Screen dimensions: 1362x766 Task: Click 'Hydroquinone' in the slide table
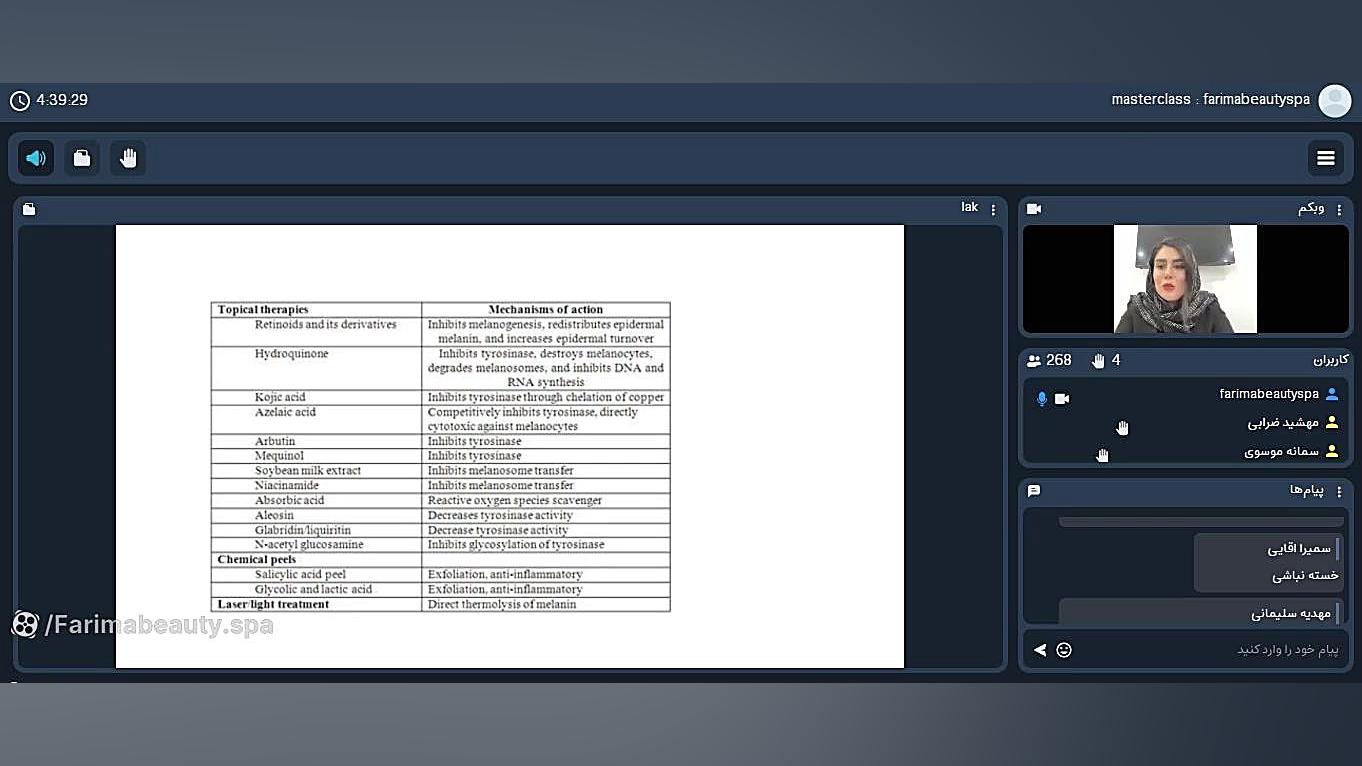[291, 354]
